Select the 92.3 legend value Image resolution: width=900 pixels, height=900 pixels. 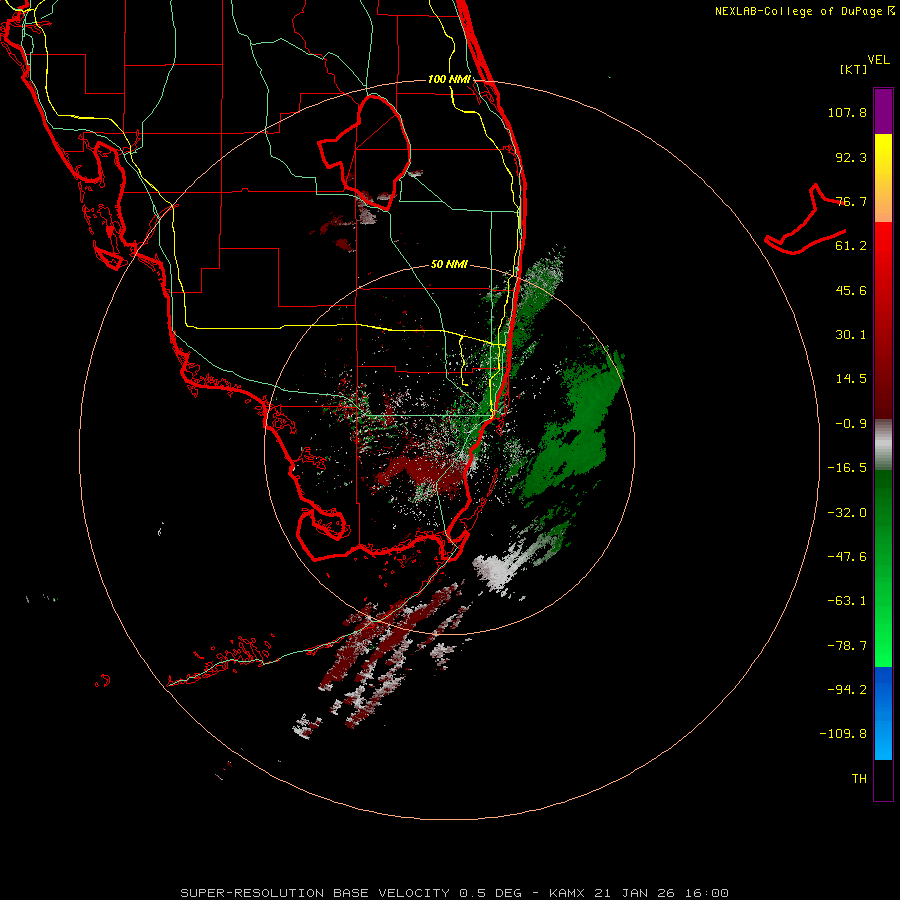tap(851, 157)
